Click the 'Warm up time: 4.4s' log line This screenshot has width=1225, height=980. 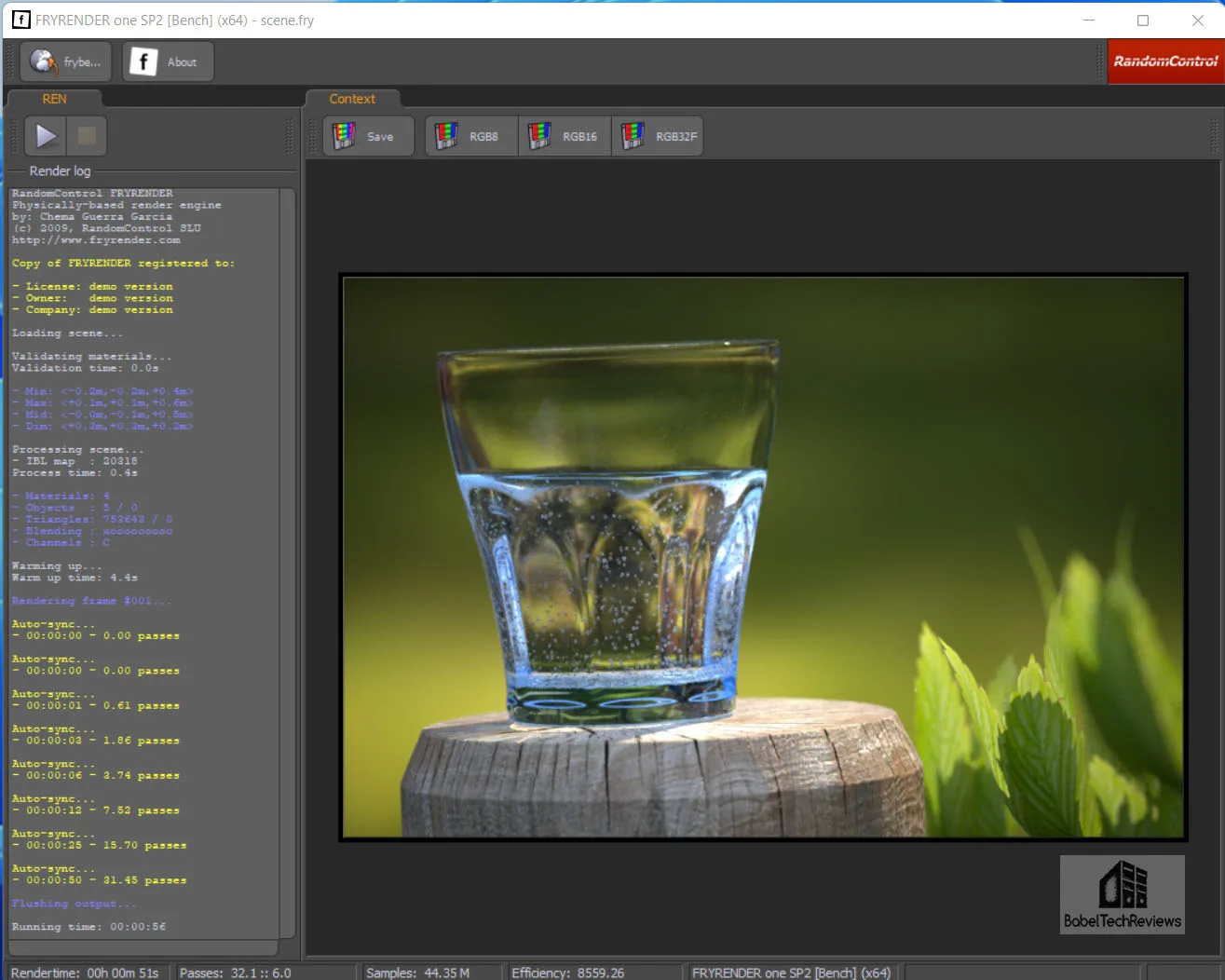coord(75,578)
